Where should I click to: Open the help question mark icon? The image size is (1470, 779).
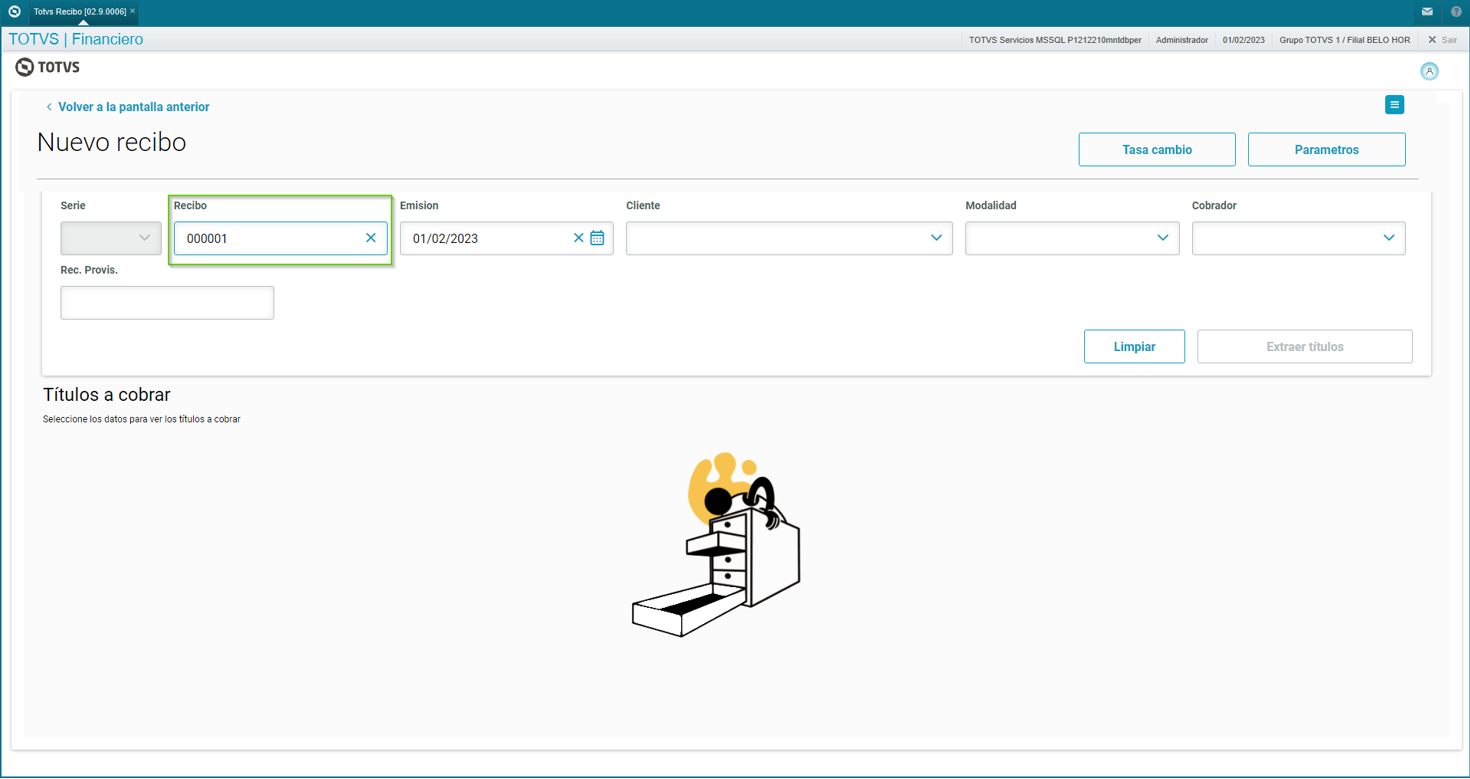[1456, 12]
